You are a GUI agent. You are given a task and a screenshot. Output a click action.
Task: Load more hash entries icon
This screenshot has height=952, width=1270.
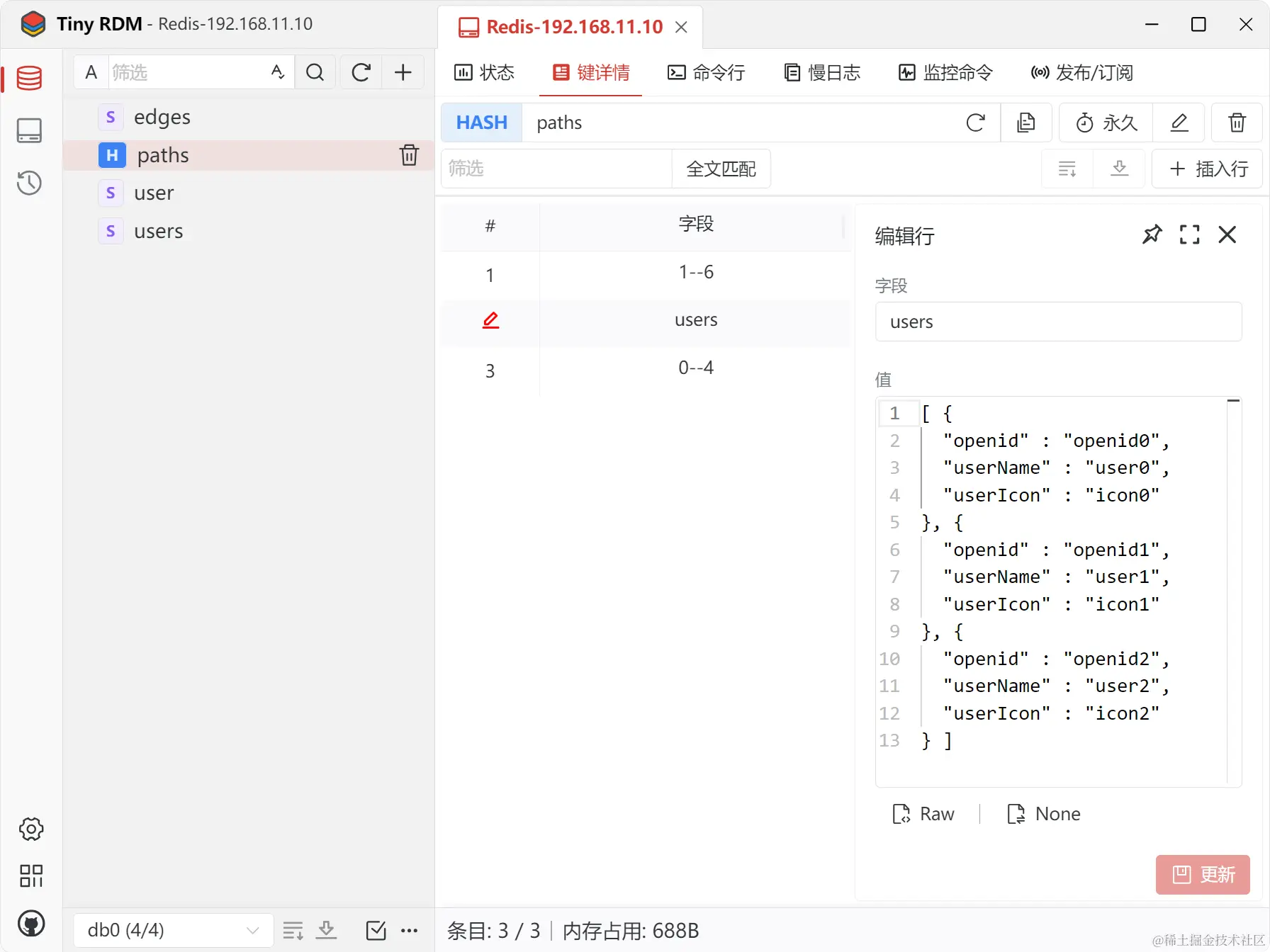coord(1067,169)
